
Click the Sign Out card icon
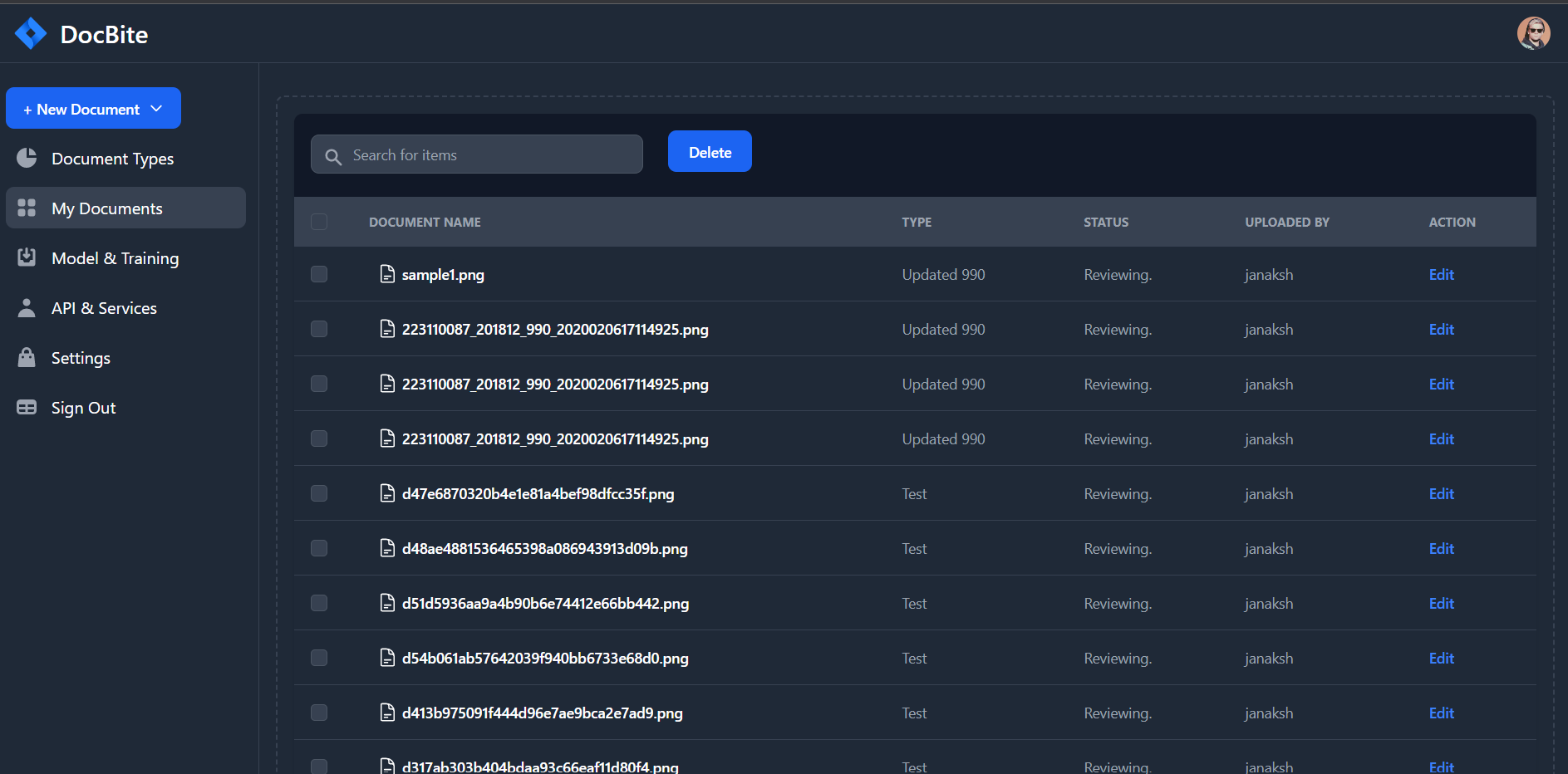pyautogui.click(x=27, y=407)
